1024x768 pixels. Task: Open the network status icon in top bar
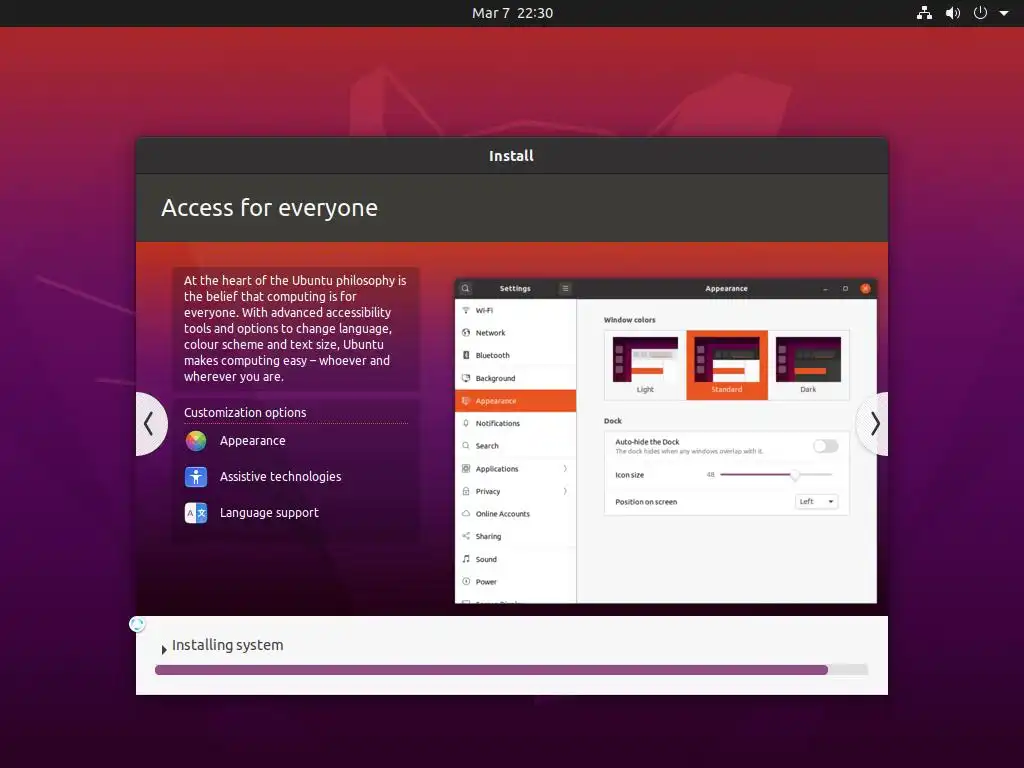point(924,13)
